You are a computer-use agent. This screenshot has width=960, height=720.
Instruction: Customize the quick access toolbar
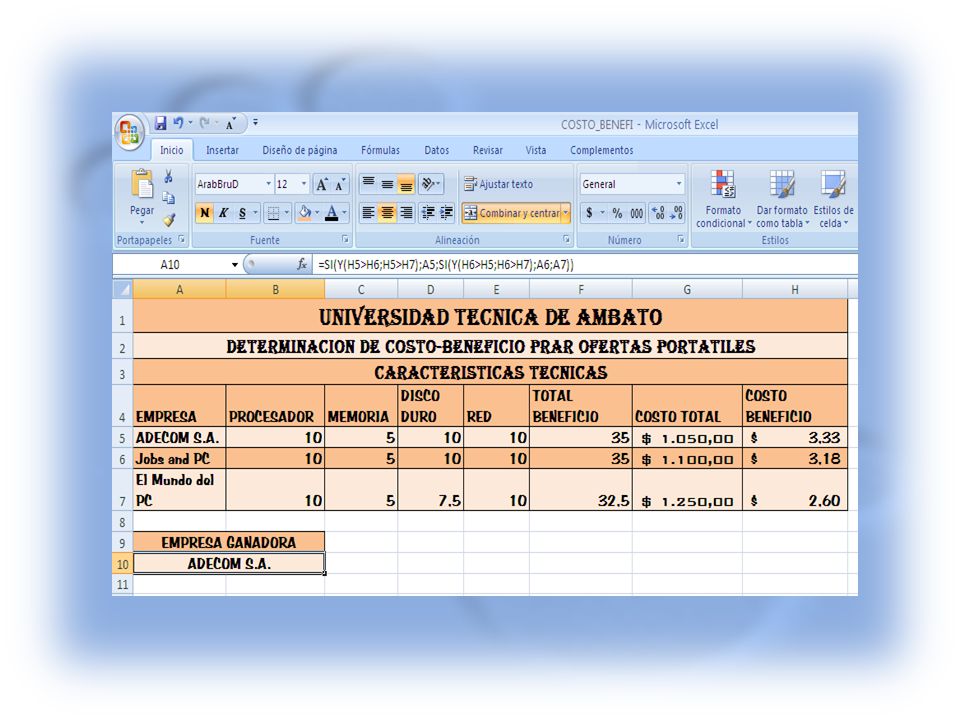pos(255,122)
